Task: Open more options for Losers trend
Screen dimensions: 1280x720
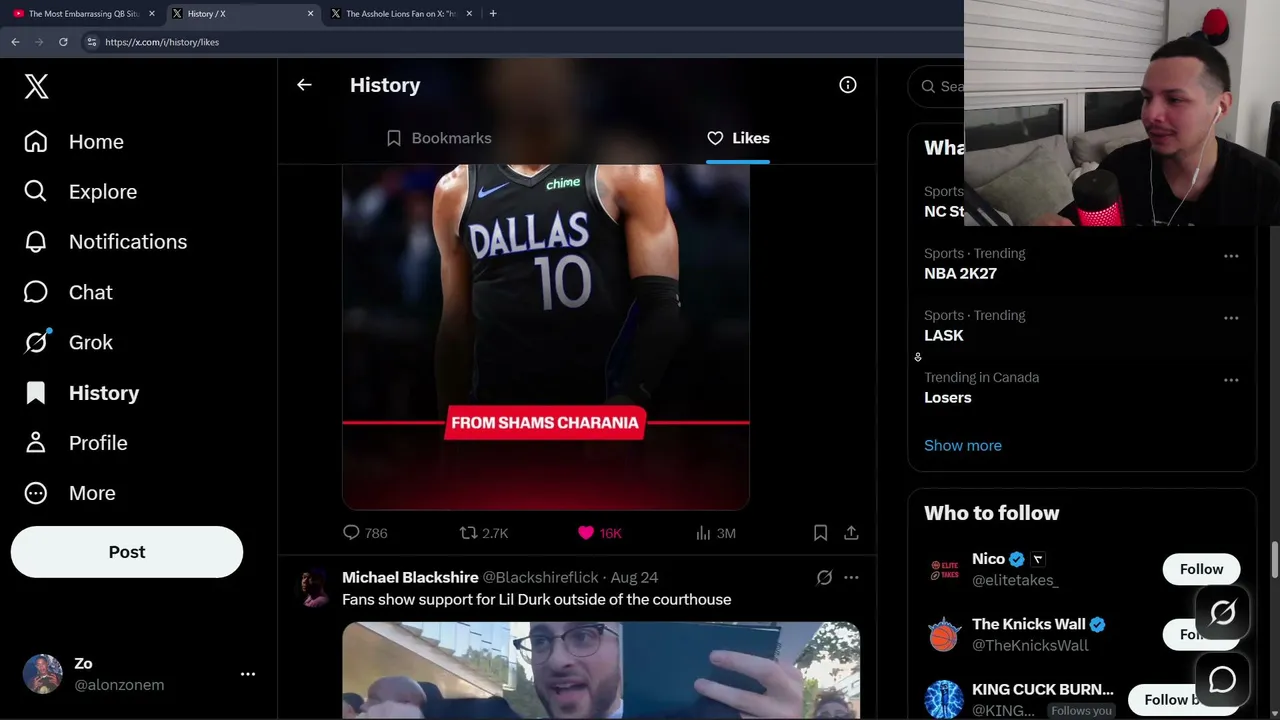Action: coord(1231,380)
